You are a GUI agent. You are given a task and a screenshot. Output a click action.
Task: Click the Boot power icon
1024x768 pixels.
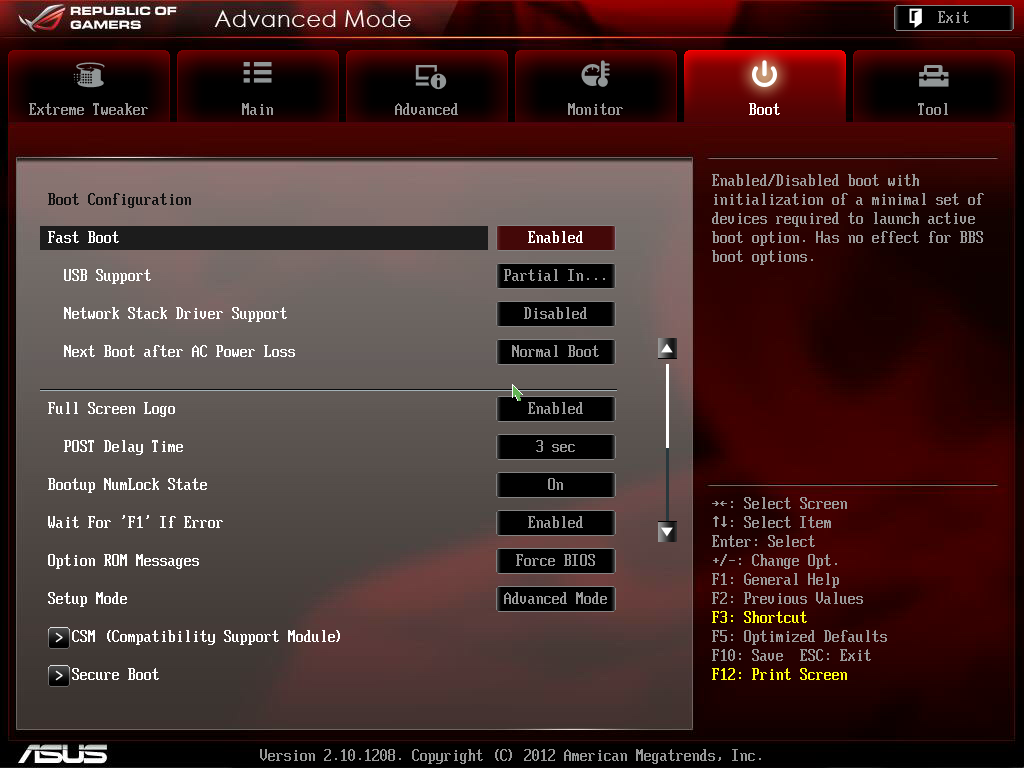pos(764,74)
